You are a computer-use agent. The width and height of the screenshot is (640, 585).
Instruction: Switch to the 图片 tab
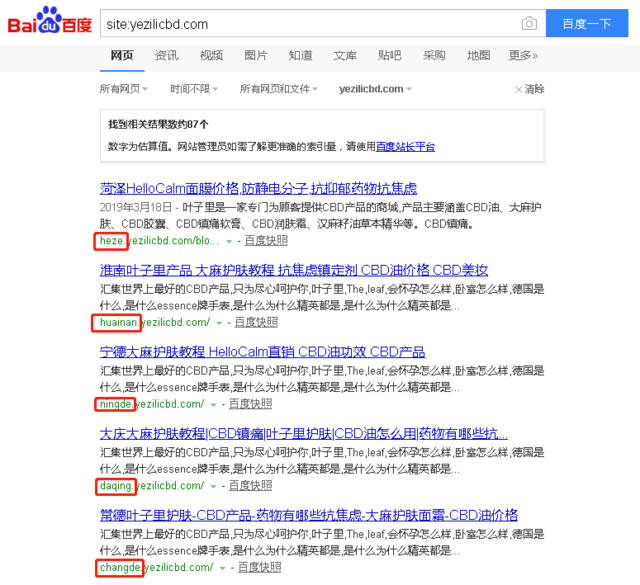click(x=256, y=55)
